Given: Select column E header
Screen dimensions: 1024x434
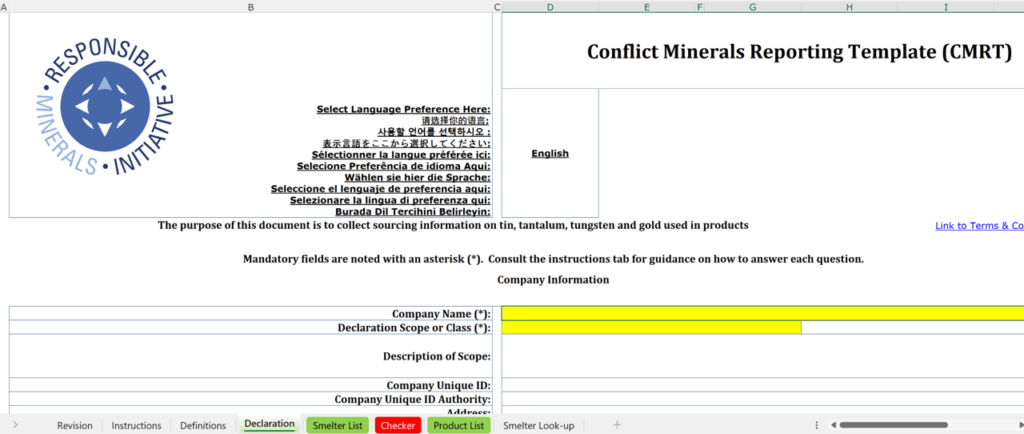Looking at the screenshot, I should coord(647,7).
